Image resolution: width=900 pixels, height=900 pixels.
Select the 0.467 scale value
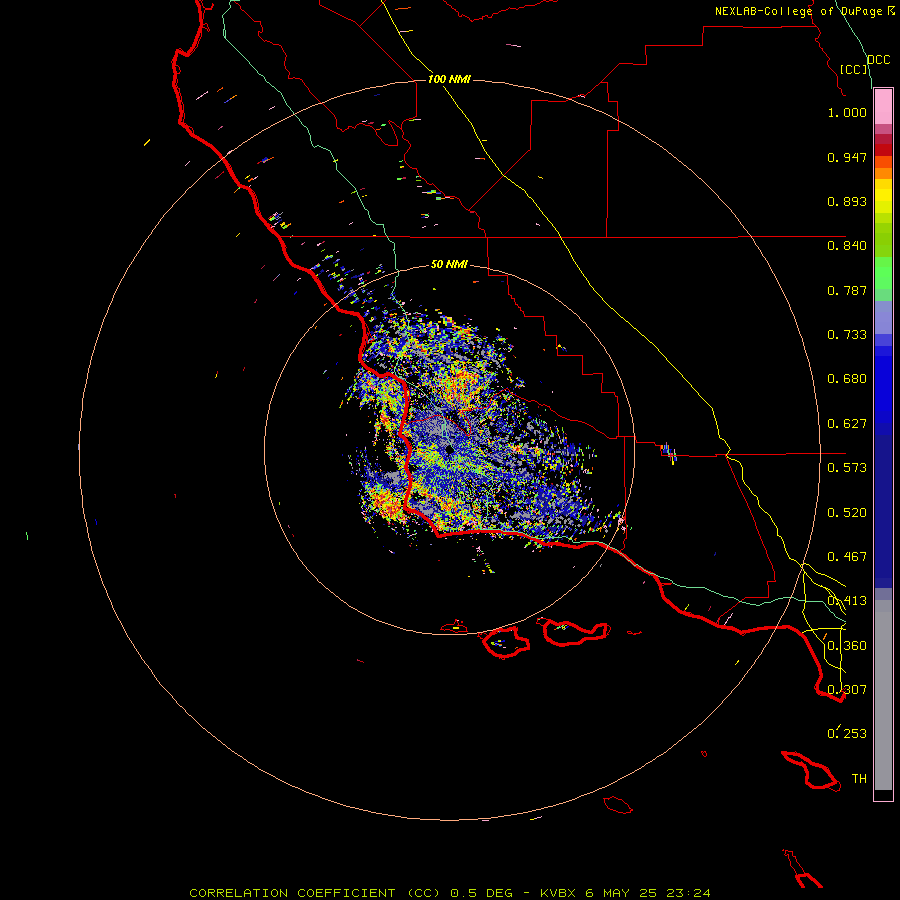point(847,557)
